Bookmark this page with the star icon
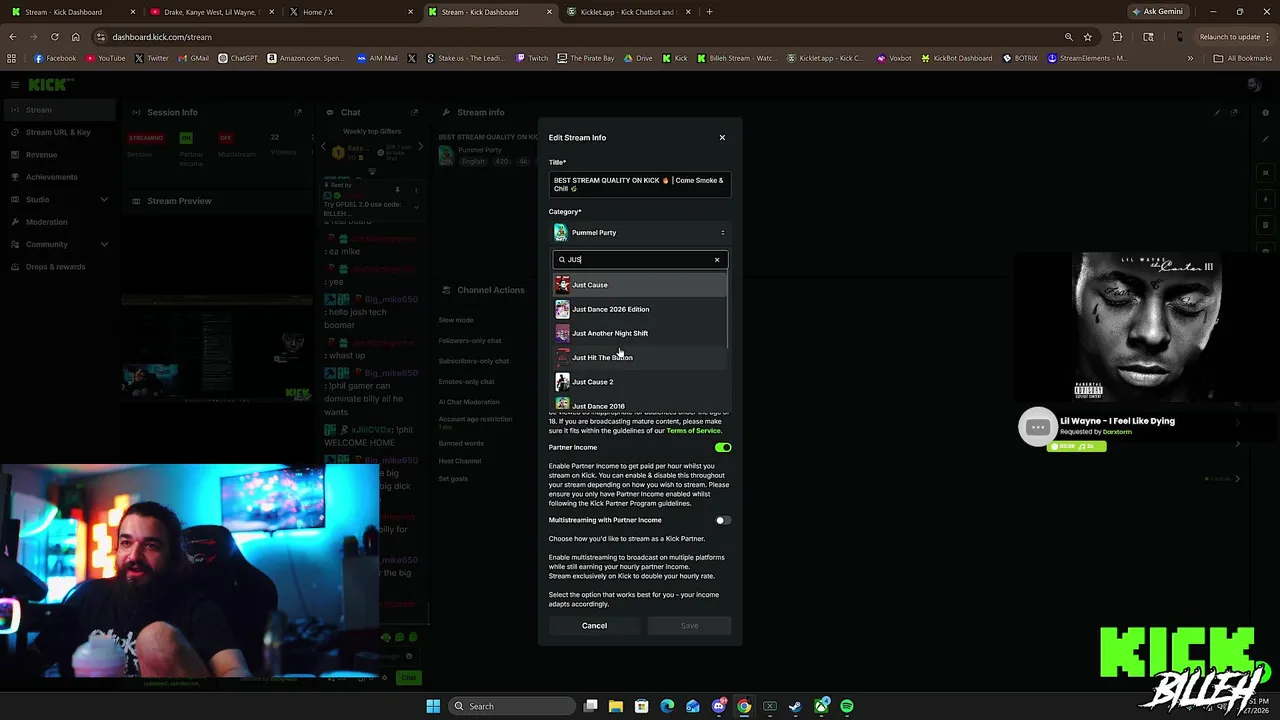 [1088, 37]
